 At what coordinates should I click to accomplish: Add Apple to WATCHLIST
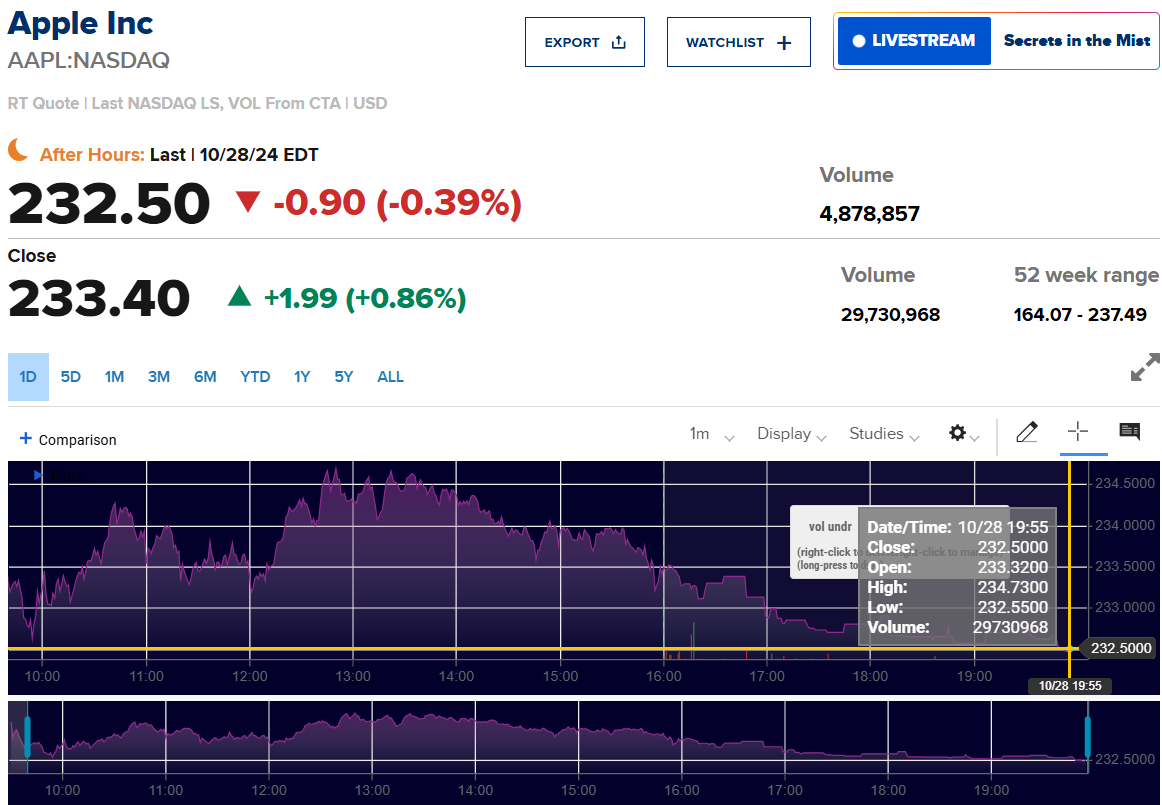(x=739, y=42)
